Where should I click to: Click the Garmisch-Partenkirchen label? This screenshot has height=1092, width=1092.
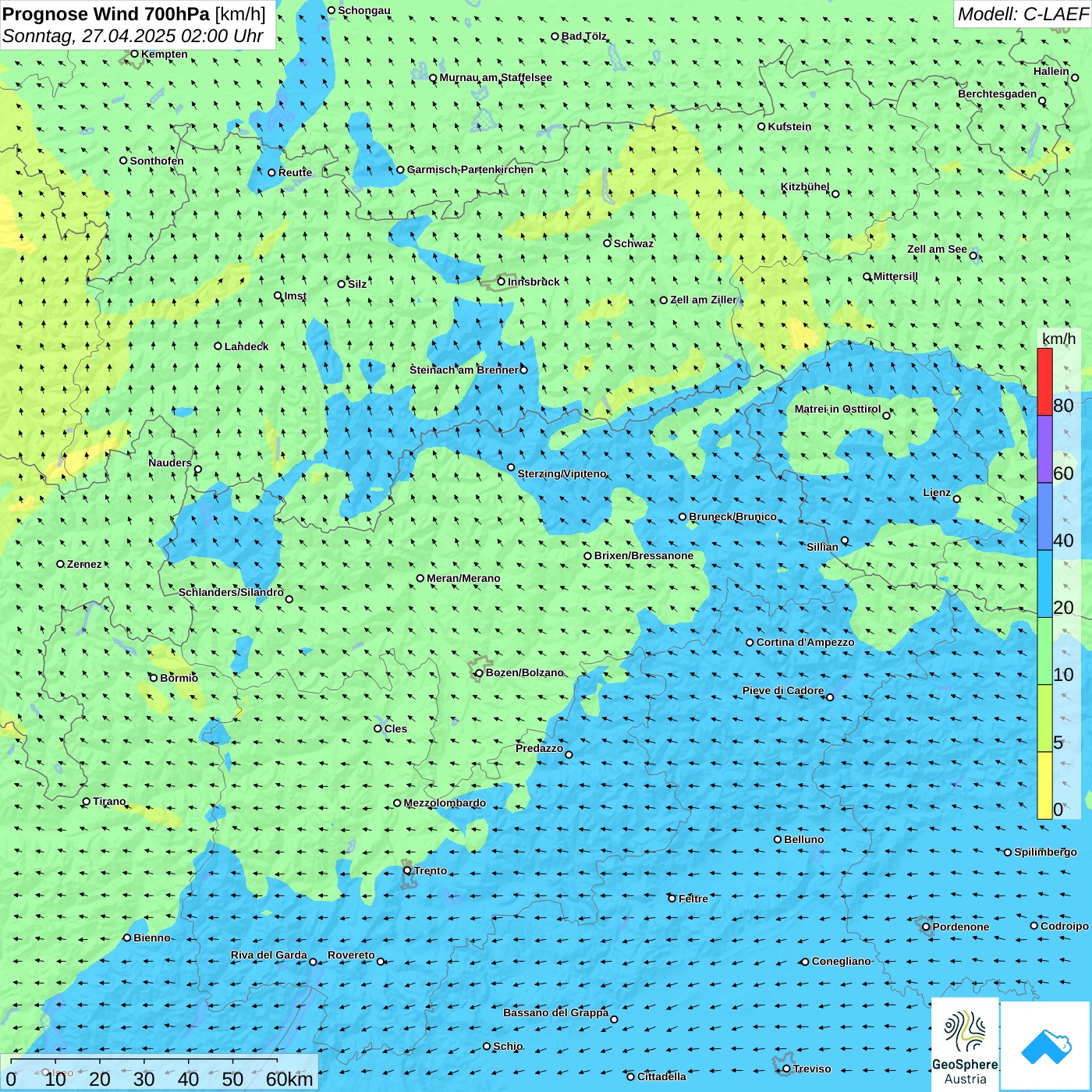pyautogui.click(x=470, y=169)
